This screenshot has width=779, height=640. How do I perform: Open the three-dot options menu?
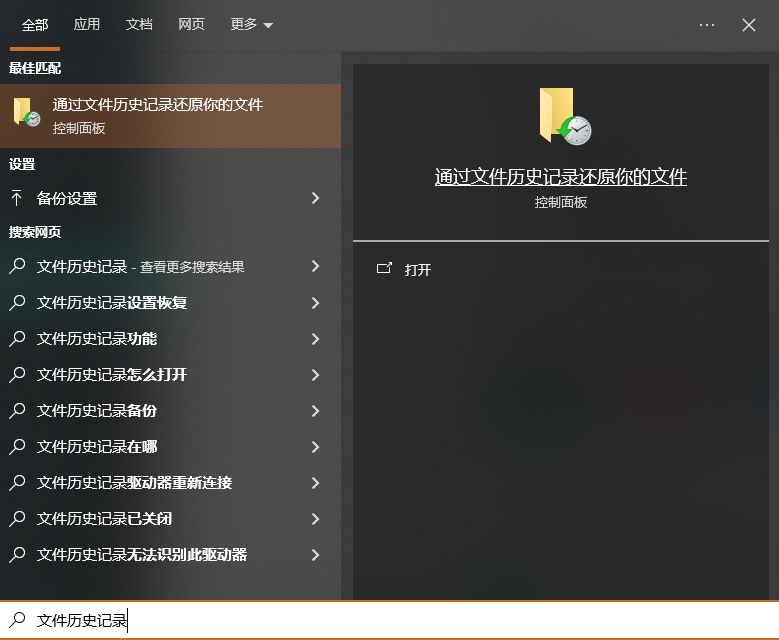pos(706,25)
